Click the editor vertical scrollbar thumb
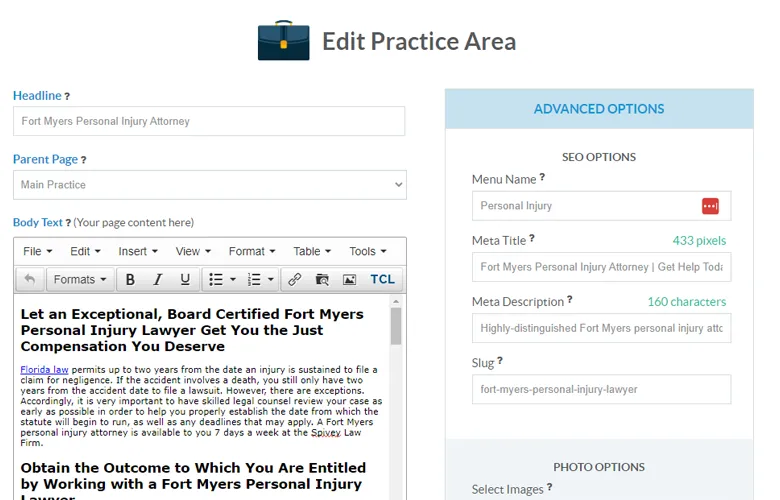The height and width of the screenshot is (500, 780). (396, 326)
